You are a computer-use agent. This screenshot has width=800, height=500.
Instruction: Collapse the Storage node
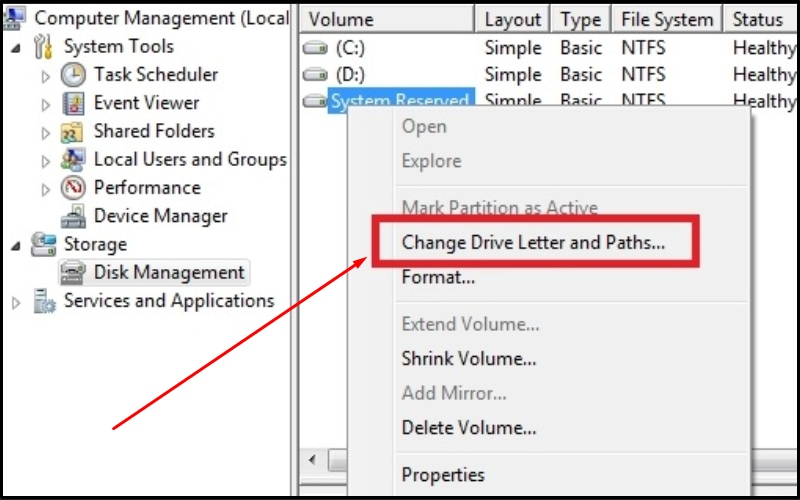tap(16, 246)
